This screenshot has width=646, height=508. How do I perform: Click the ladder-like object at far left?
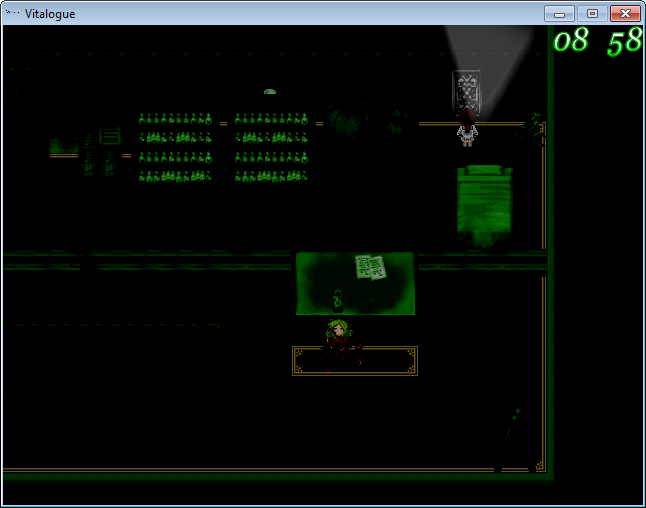click(x=110, y=135)
